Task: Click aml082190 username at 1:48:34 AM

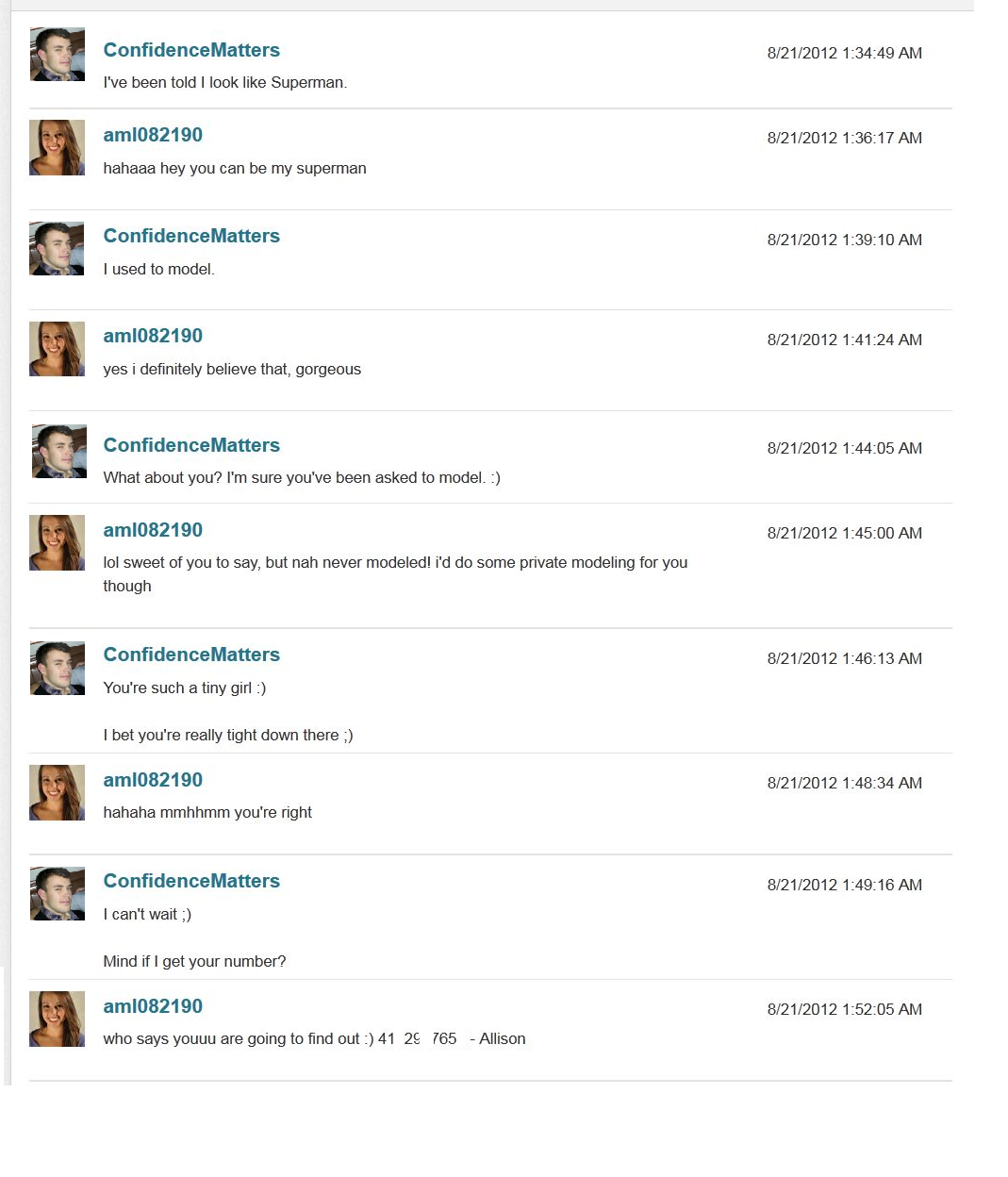Action: click(153, 780)
